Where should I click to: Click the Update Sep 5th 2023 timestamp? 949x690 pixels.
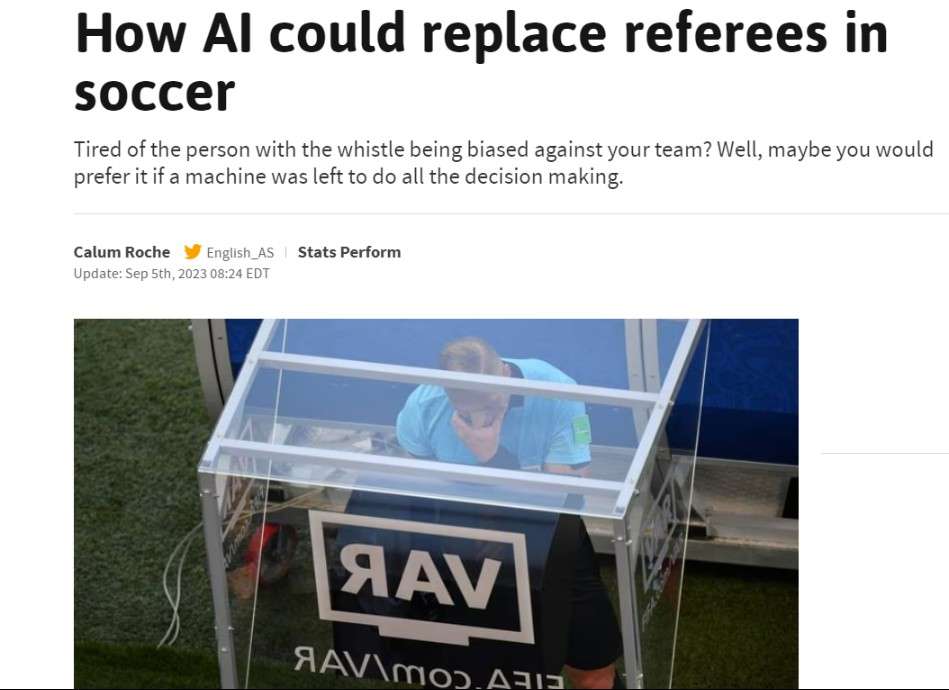(x=172, y=274)
